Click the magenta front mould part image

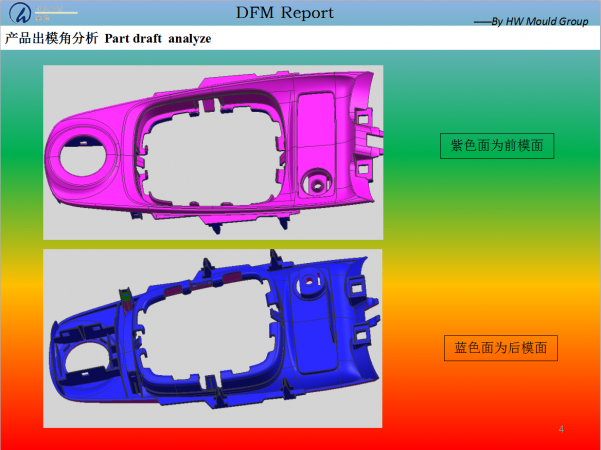coord(213,153)
